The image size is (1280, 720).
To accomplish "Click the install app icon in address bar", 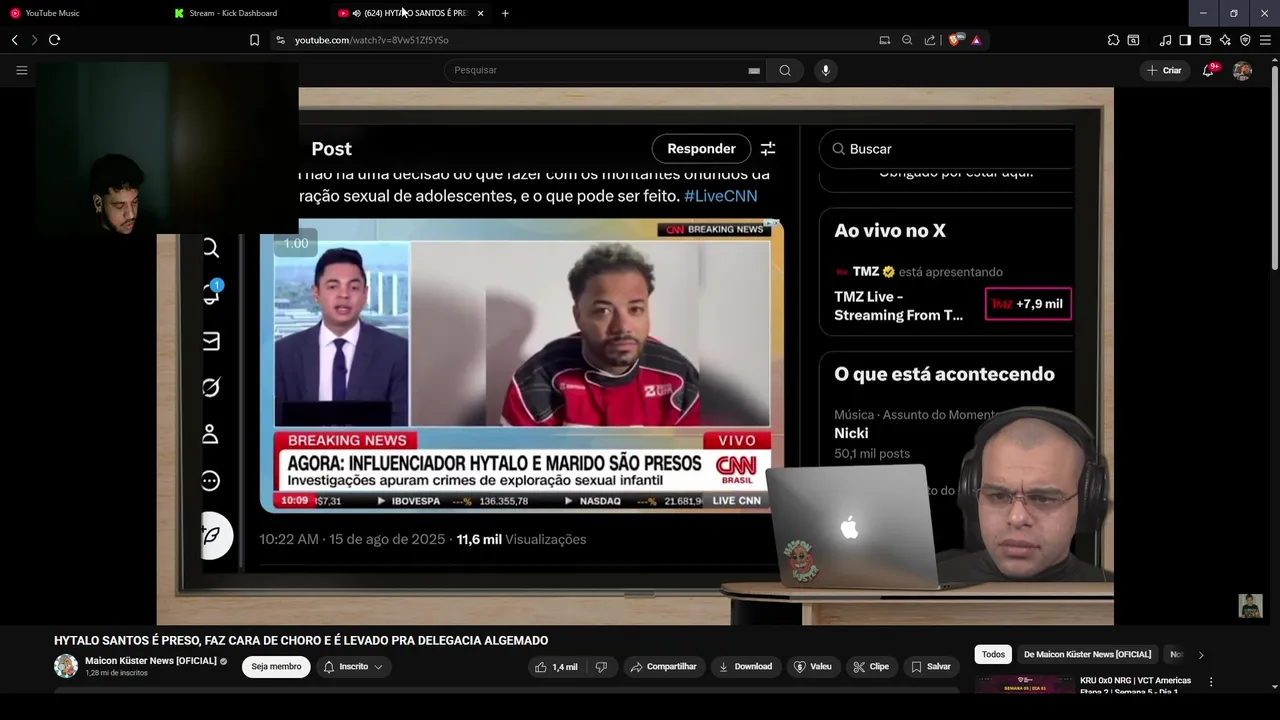I will (884, 40).
